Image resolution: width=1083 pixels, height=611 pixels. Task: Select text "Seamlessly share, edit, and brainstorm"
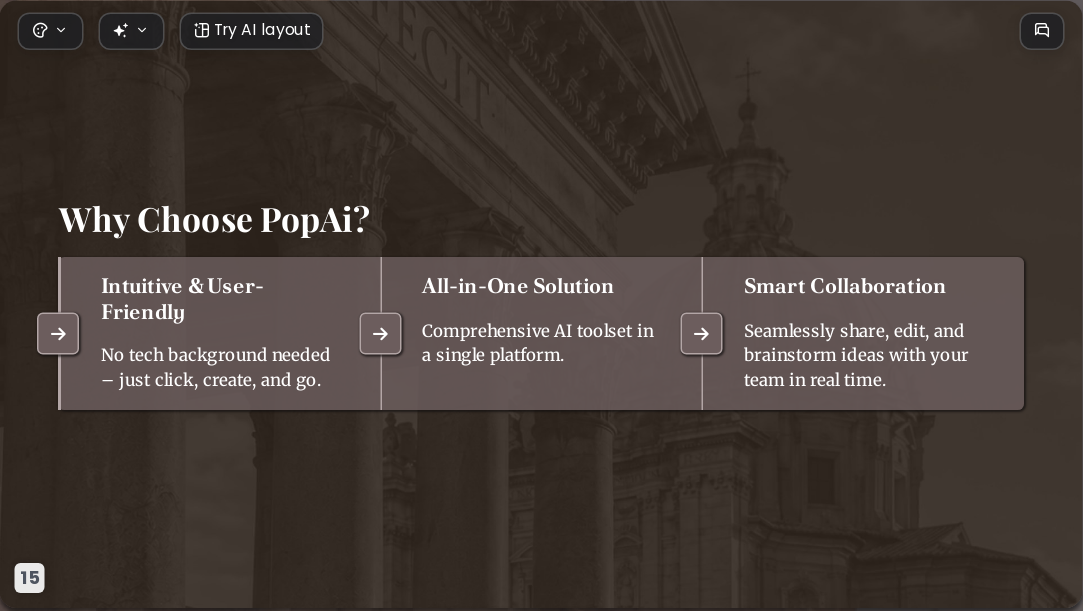(x=854, y=343)
